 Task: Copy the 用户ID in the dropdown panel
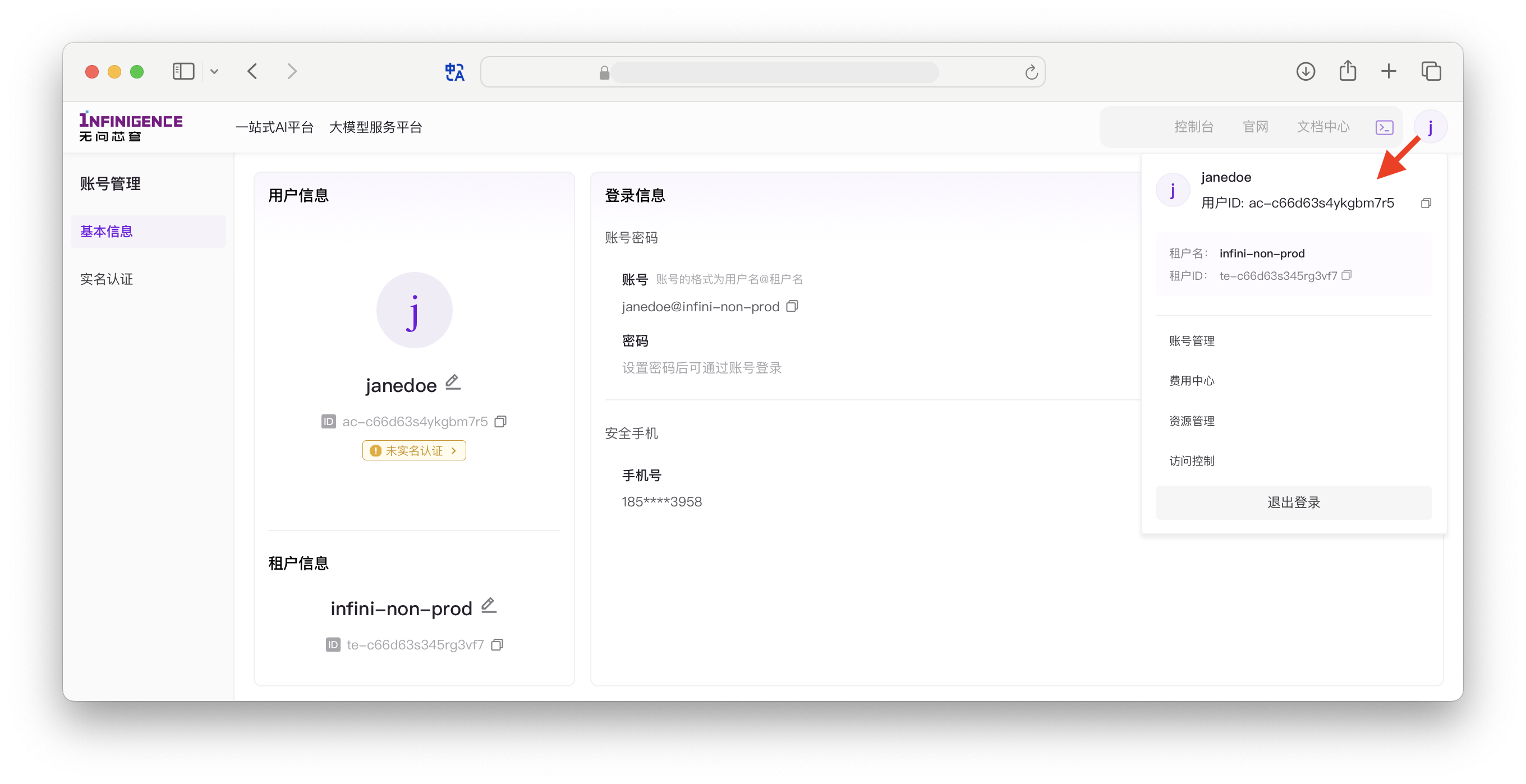click(x=1426, y=203)
